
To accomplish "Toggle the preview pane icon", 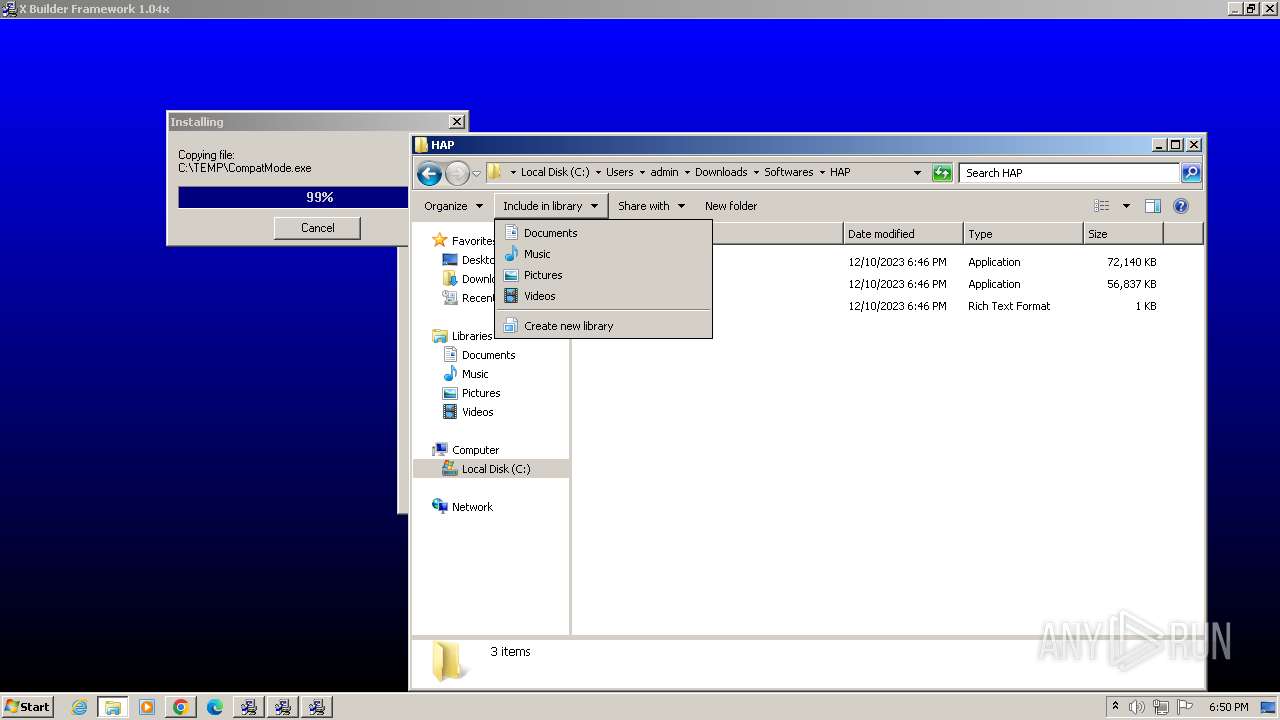I will pos(1152,206).
